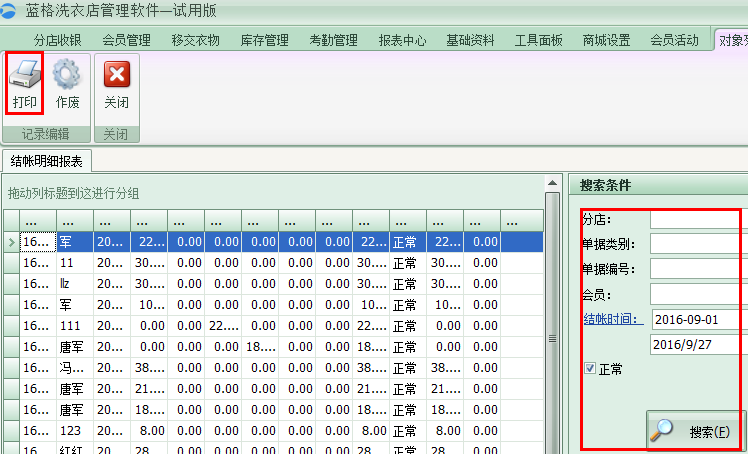Image resolution: width=748 pixels, height=454 pixels.
Task: Open the 库存管理 menu tab
Action: (x=264, y=41)
